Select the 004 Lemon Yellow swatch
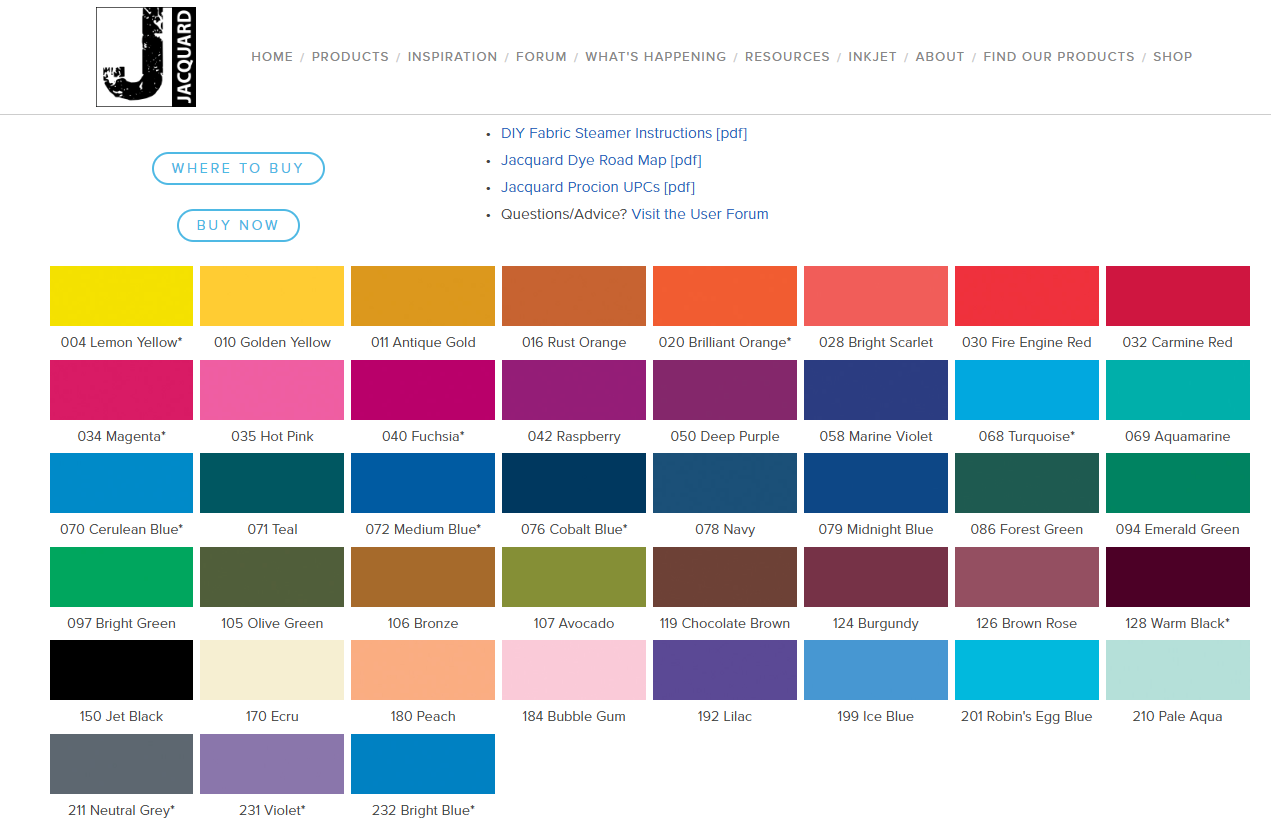 click(x=121, y=296)
